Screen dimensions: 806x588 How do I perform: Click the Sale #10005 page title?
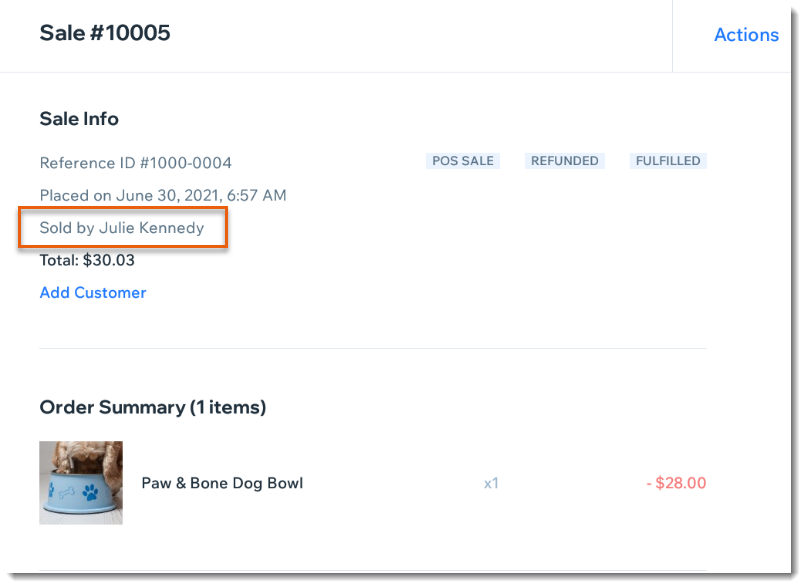tap(105, 33)
